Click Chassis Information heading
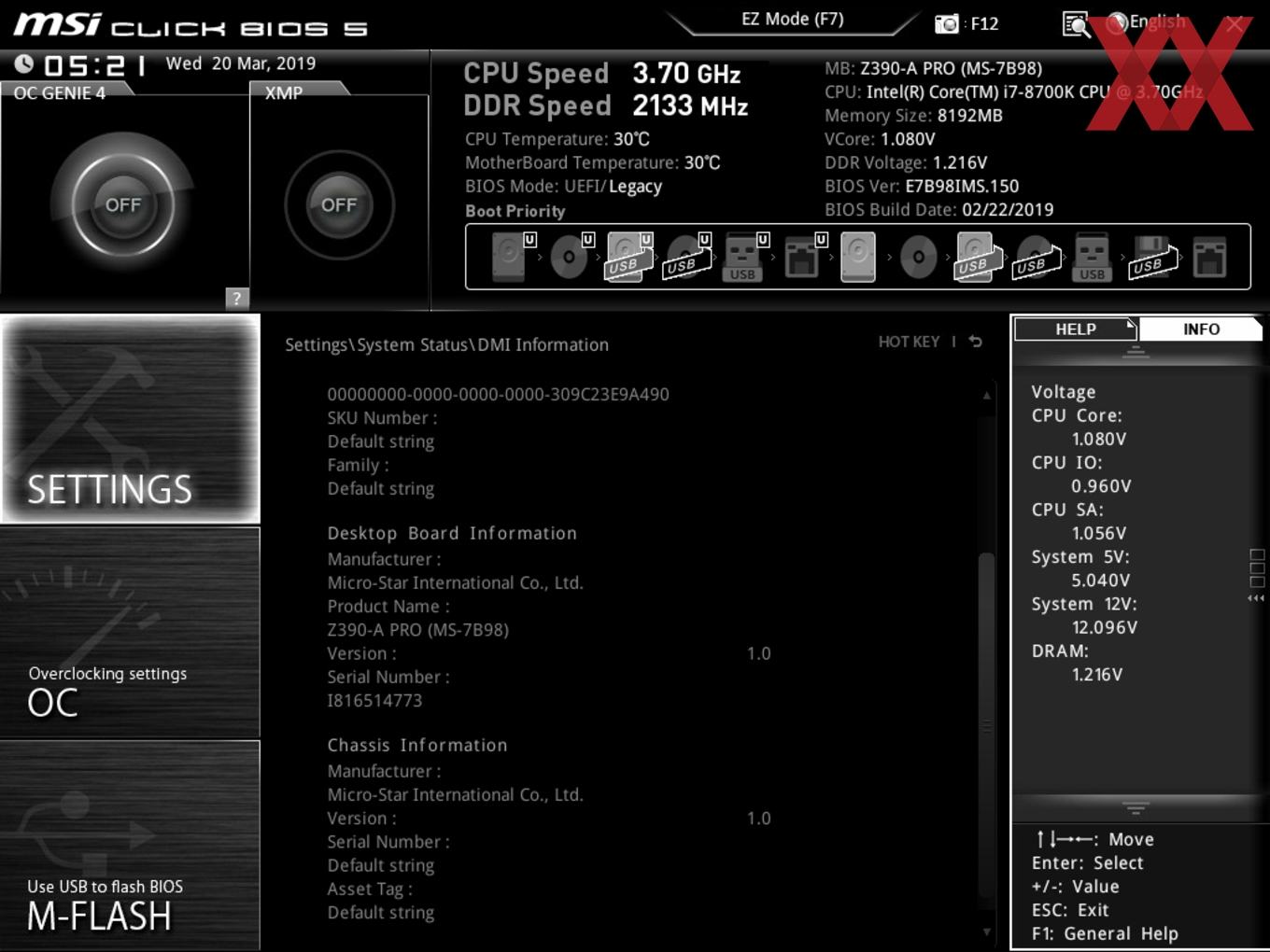 click(x=417, y=745)
